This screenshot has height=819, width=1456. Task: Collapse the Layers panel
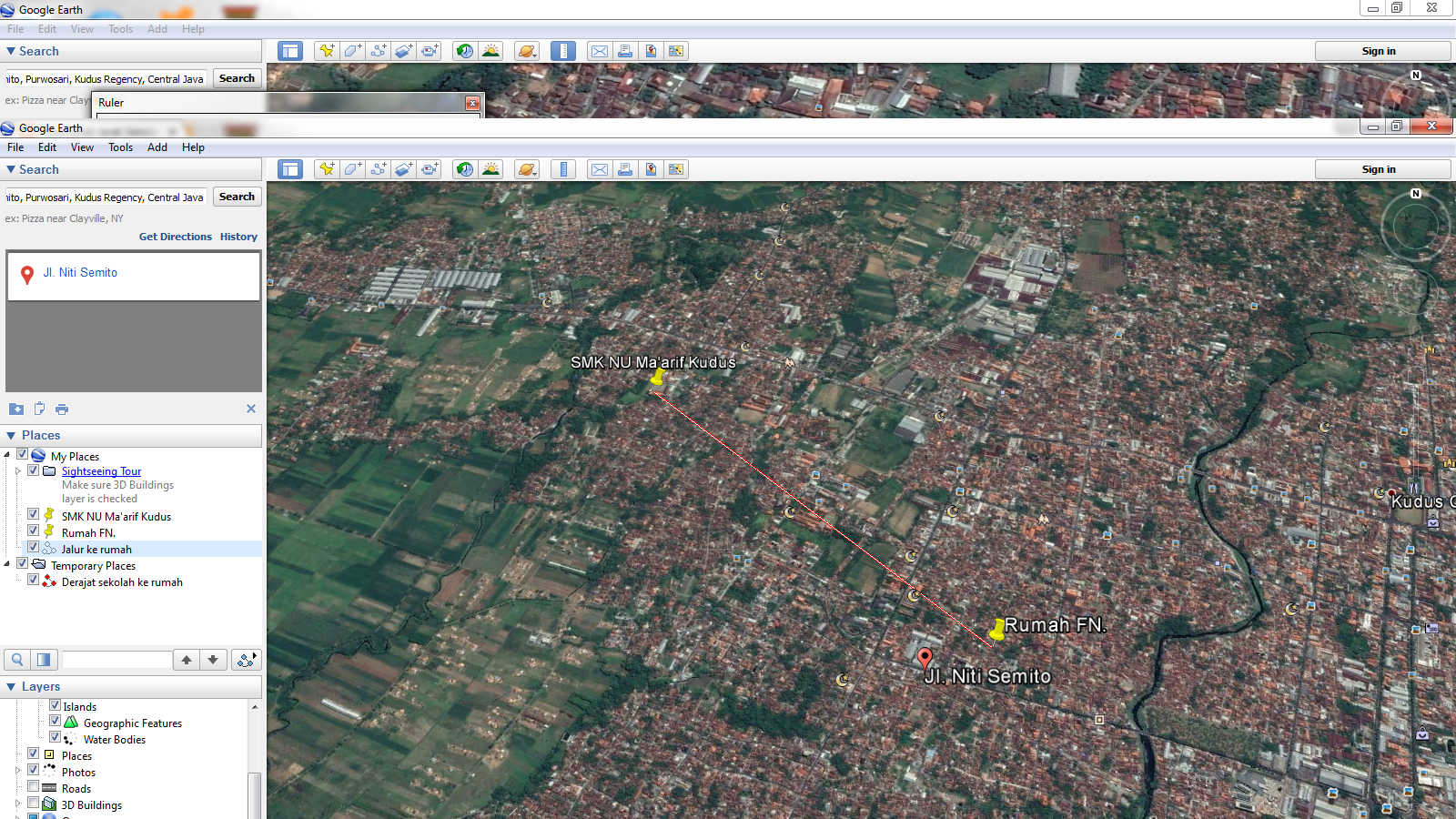(x=11, y=687)
